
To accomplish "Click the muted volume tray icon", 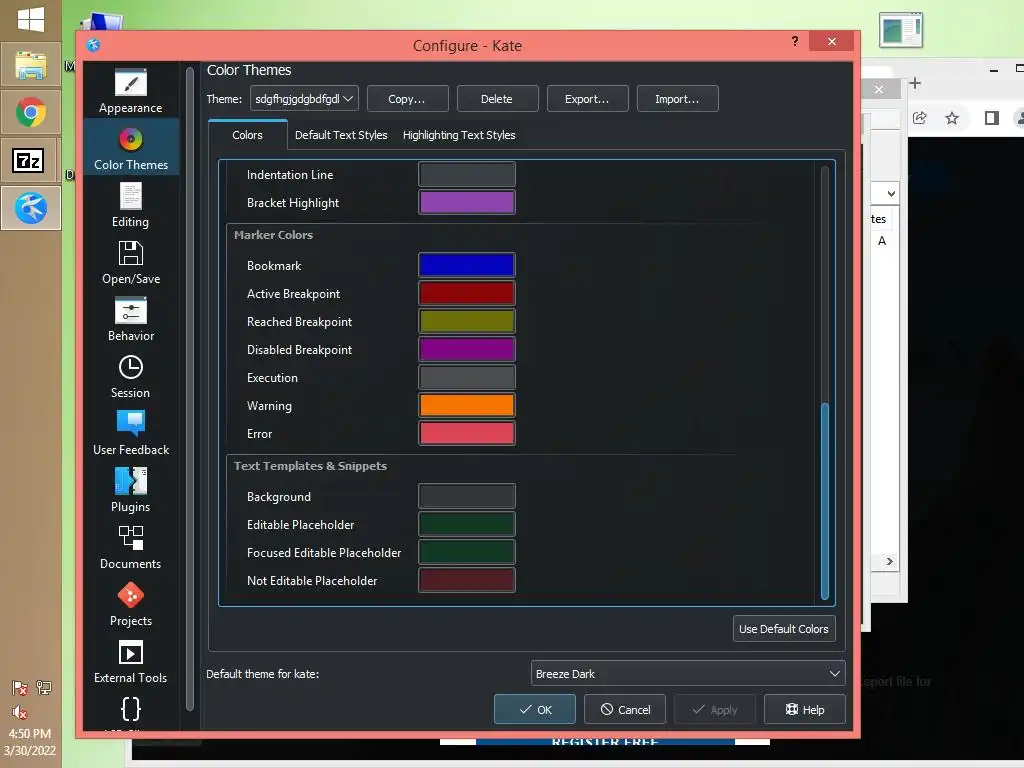I will 20,712.
